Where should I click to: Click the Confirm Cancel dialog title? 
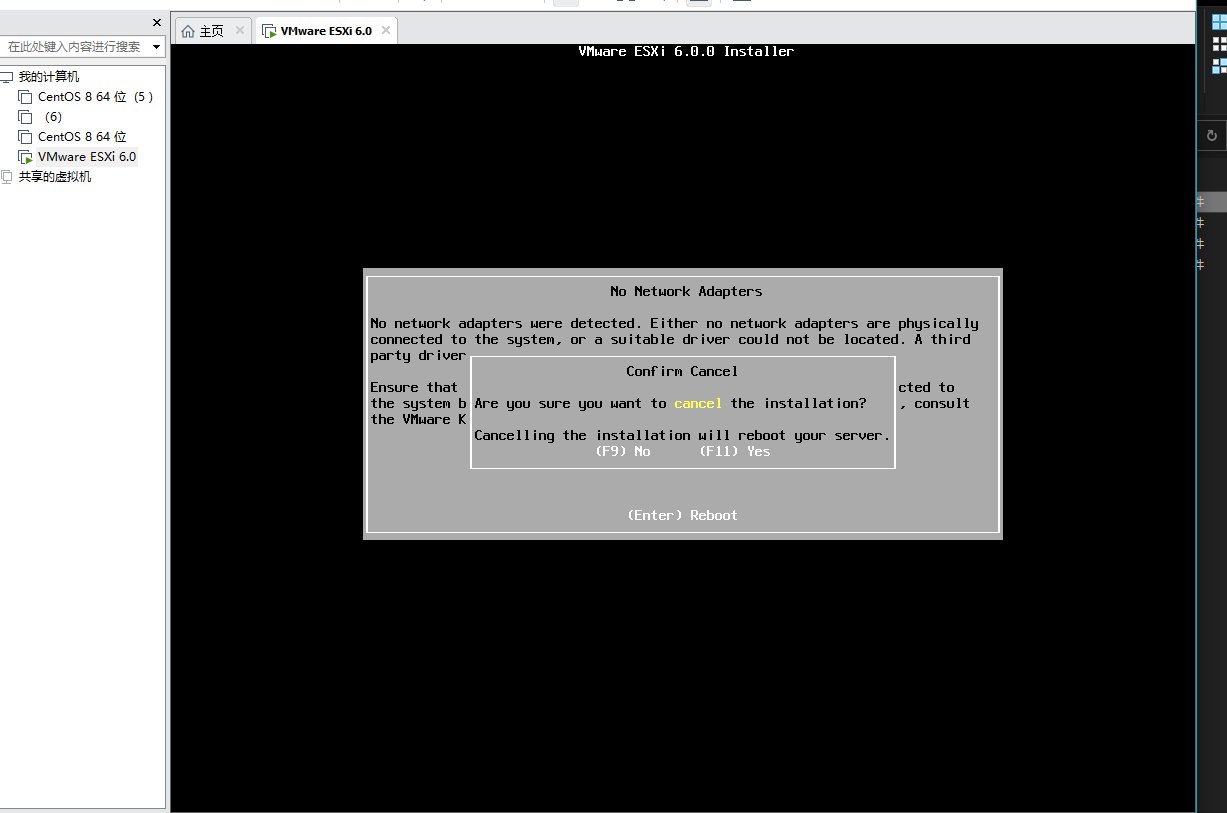click(682, 371)
